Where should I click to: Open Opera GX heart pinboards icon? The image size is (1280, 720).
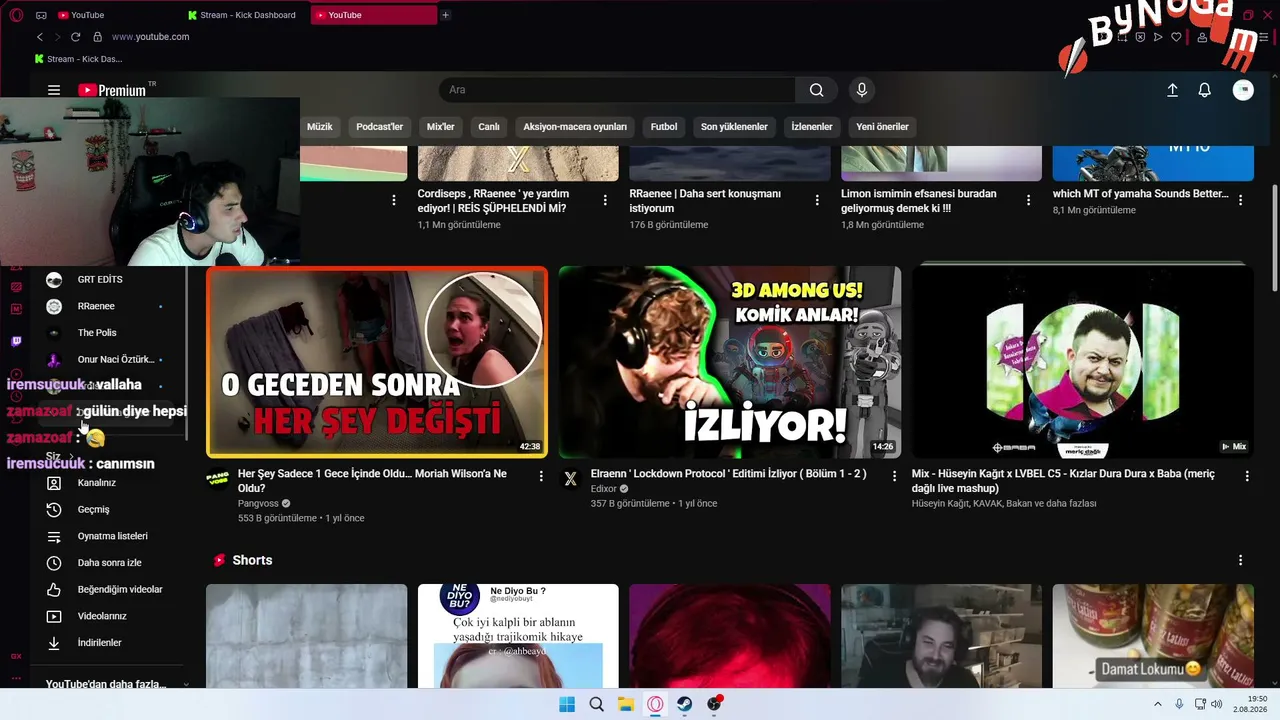click(1176, 37)
